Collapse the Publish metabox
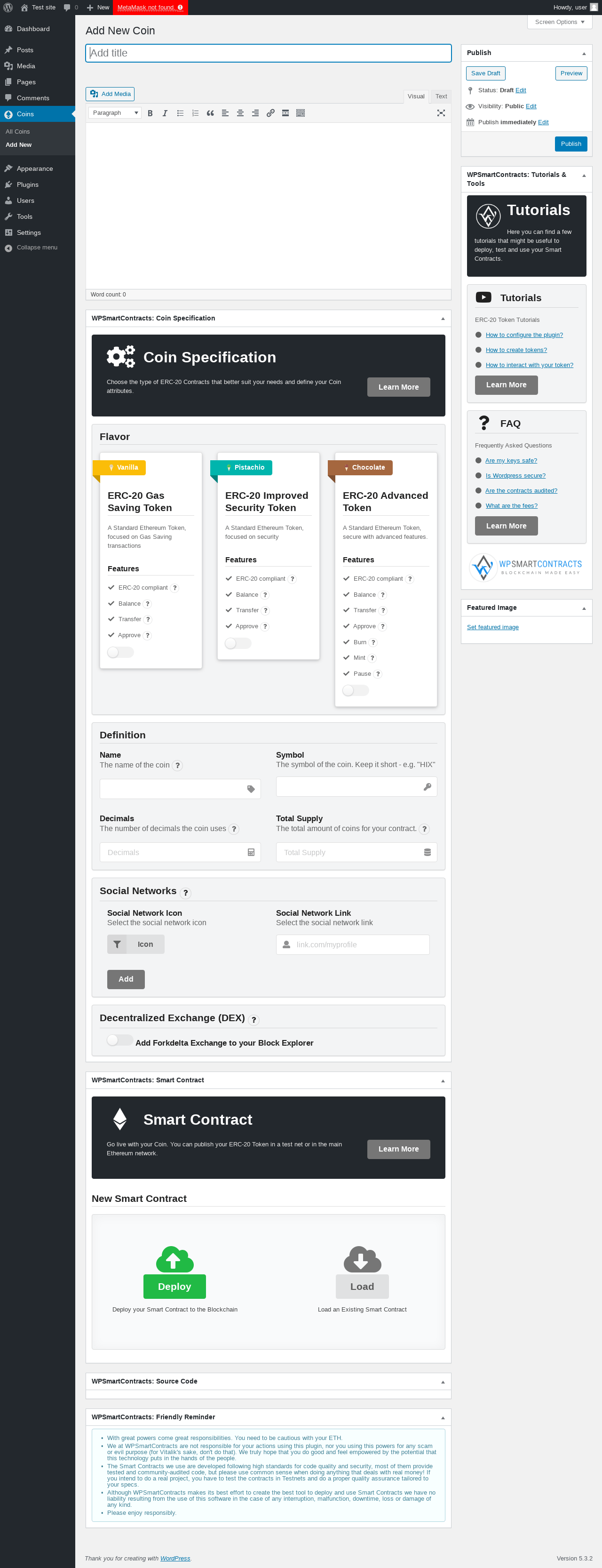Image resolution: width=602 pixels, height=1568 pixels. tap(584, 54)
